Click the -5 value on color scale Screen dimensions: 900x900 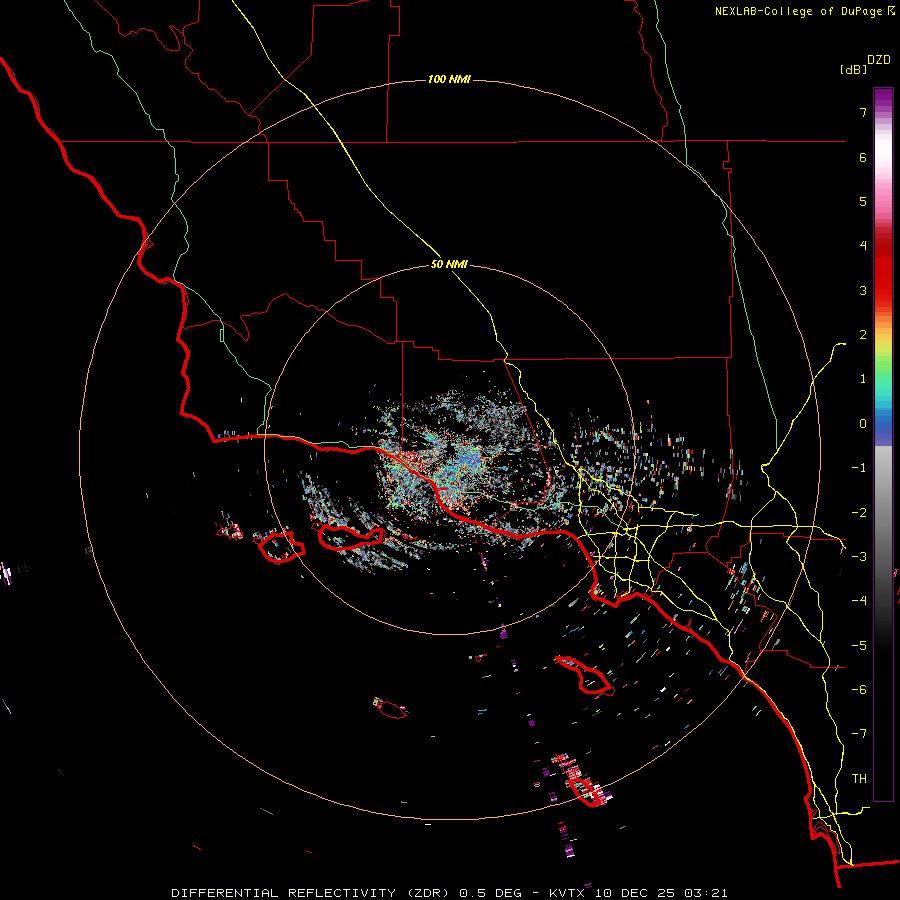[x=859, y=646]
